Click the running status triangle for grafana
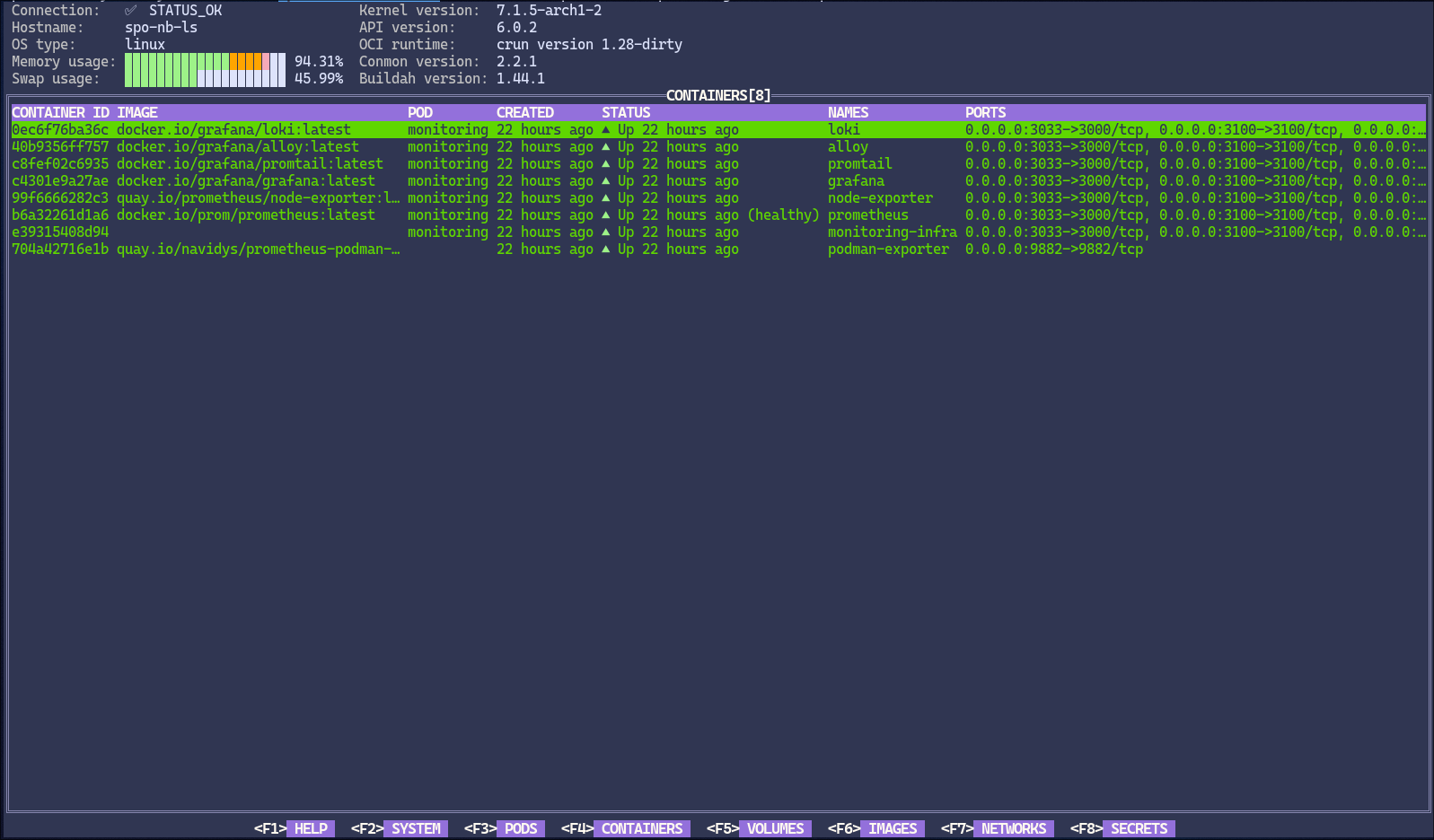Image resolution: width=1434 pixels, height=840 pixels. 605,180
